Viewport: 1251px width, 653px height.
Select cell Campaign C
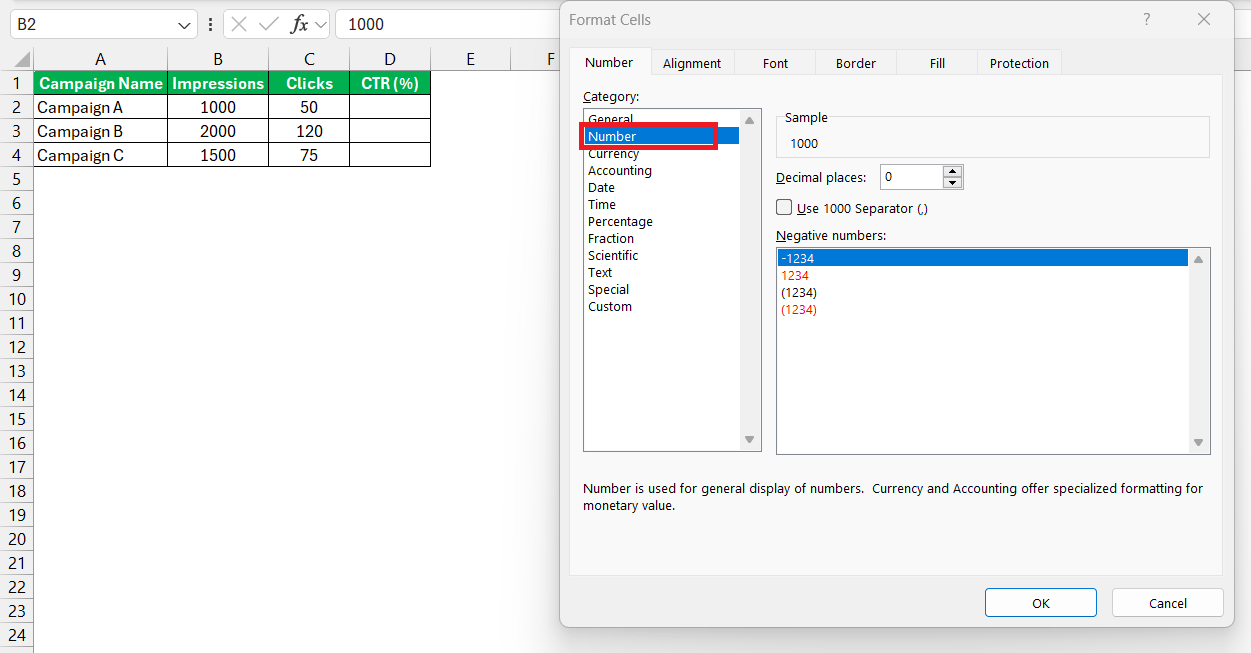click(x=101, y=155)
